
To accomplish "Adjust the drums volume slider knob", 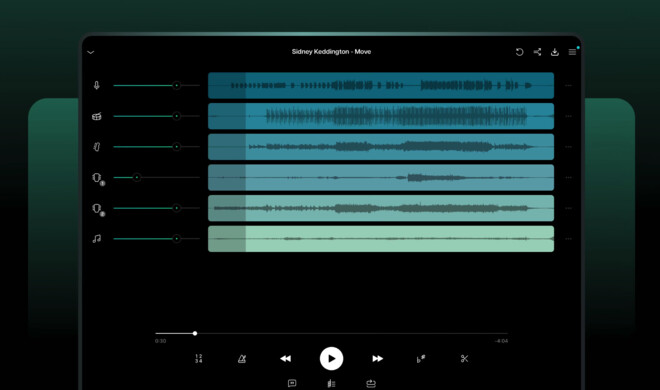I will 176,116.
